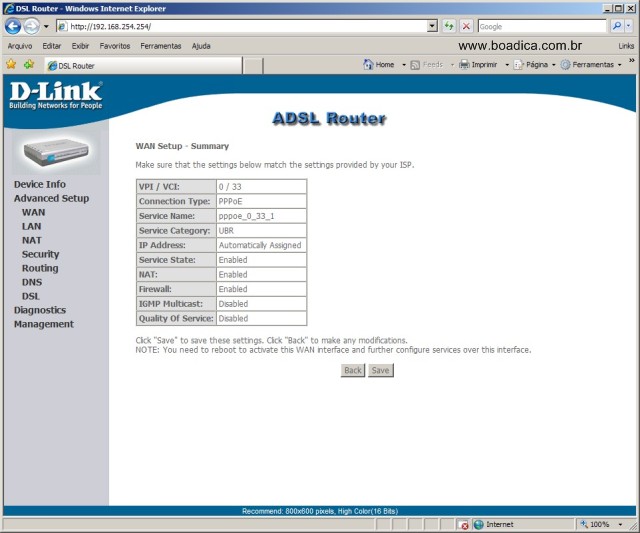
Task: Click the 'WAN Setup - Summary' heading
Action: click(x=182, y=146)
